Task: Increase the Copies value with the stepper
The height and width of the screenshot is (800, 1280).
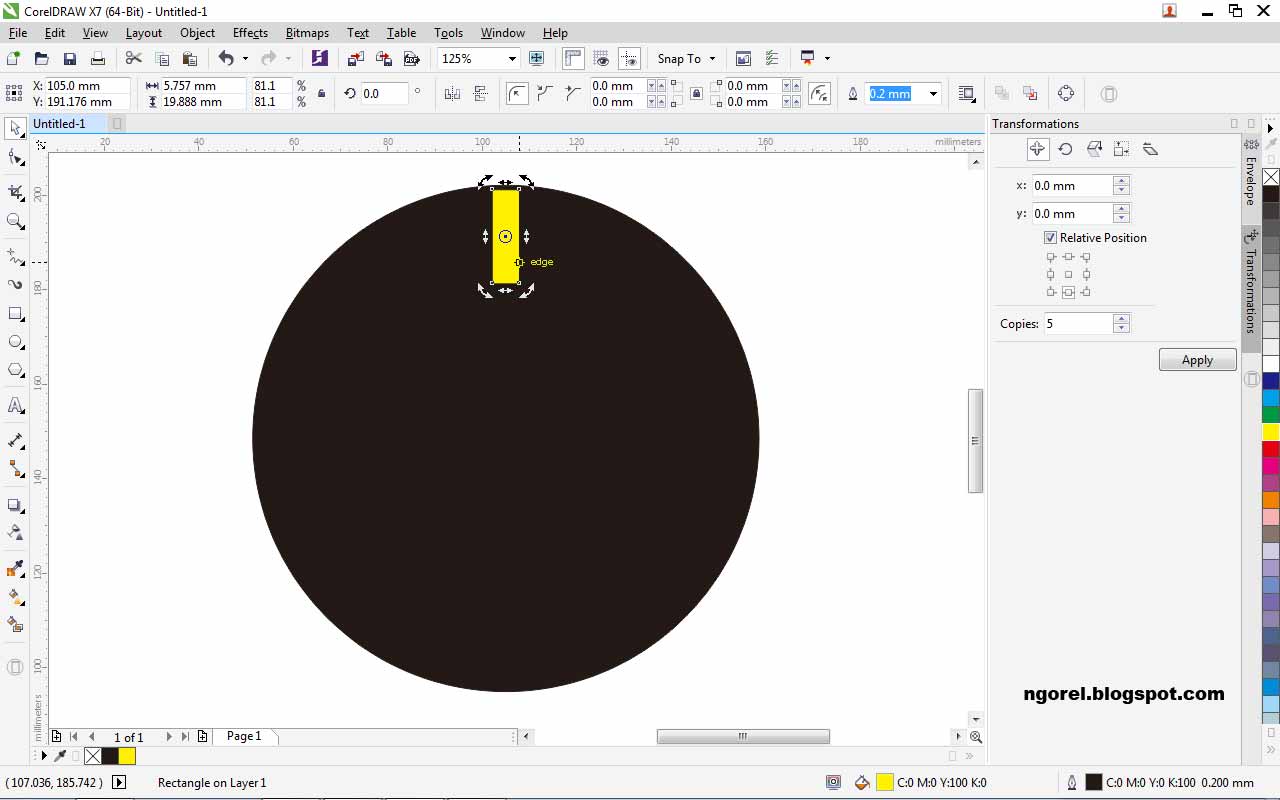Action: pos(1121,319)
